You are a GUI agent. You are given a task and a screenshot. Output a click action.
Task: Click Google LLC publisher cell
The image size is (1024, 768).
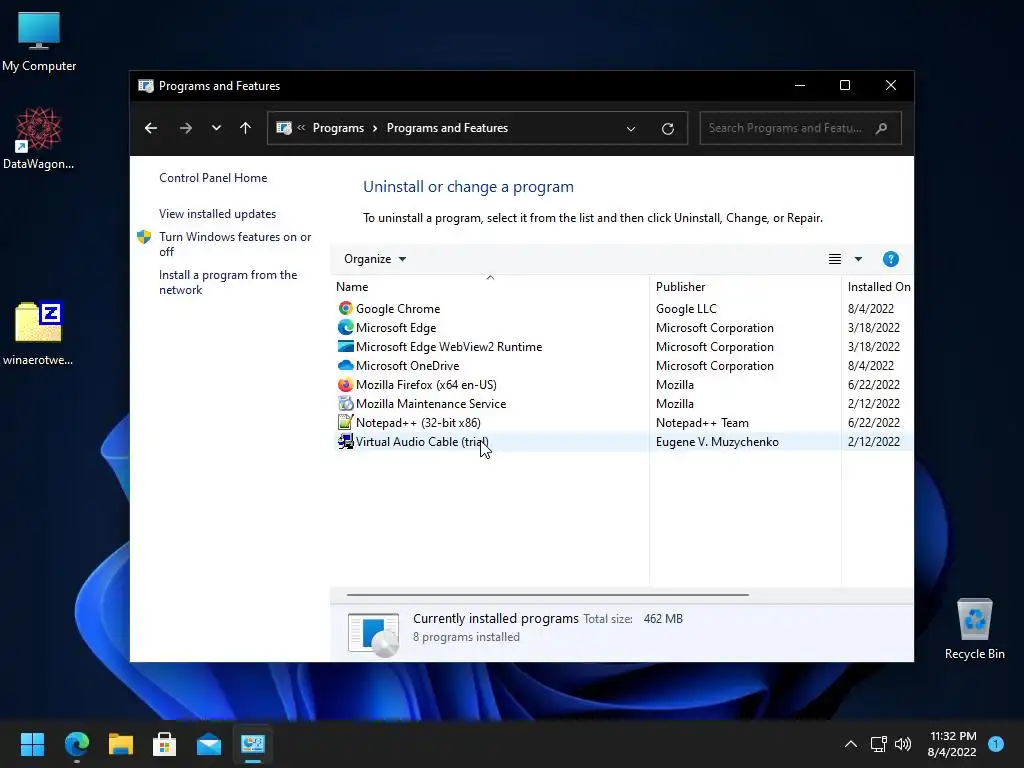point(686,308)
